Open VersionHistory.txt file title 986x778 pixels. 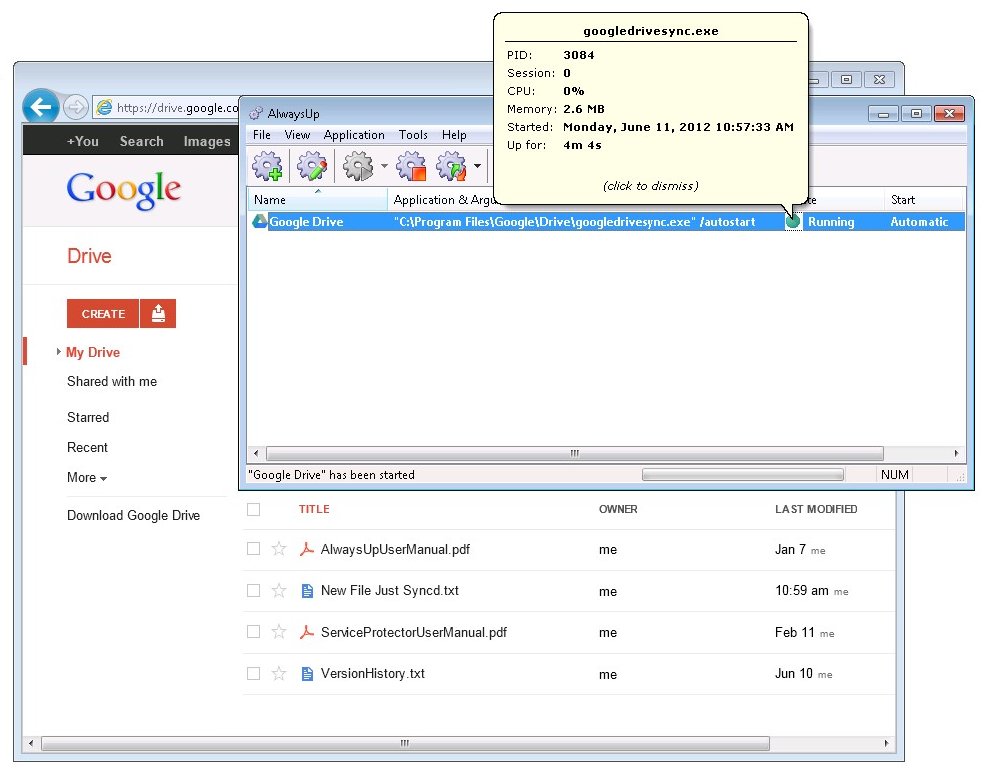[373, 674]
